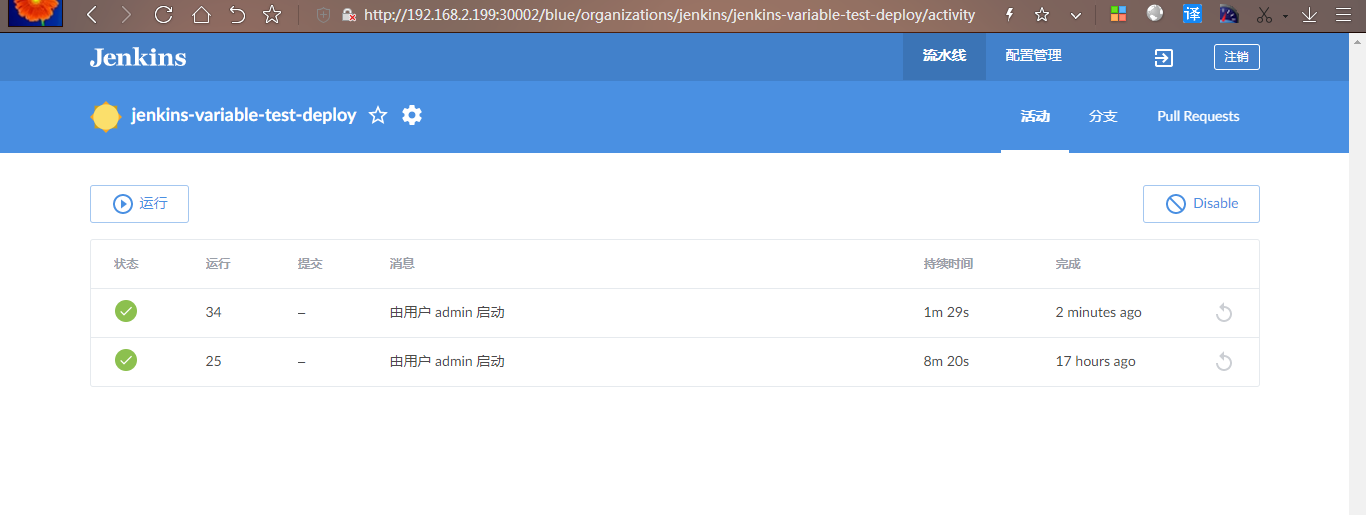This screenshot has width=1366, height=515.
Task: Click the Jenkins logo
Action: pyautogui.click(x=138, y=57)
